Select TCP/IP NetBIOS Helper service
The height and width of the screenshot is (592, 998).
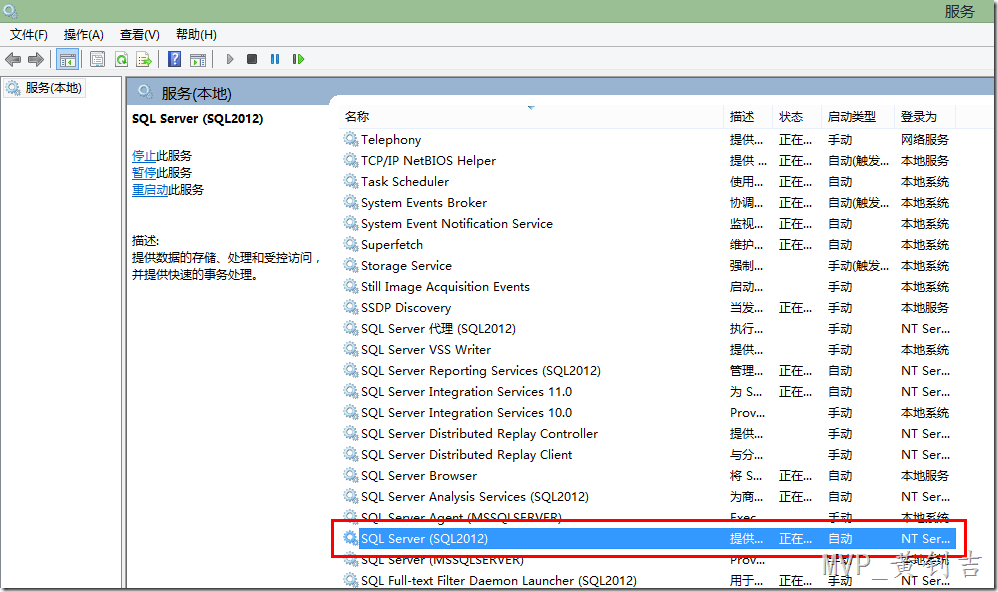point(648,160)
